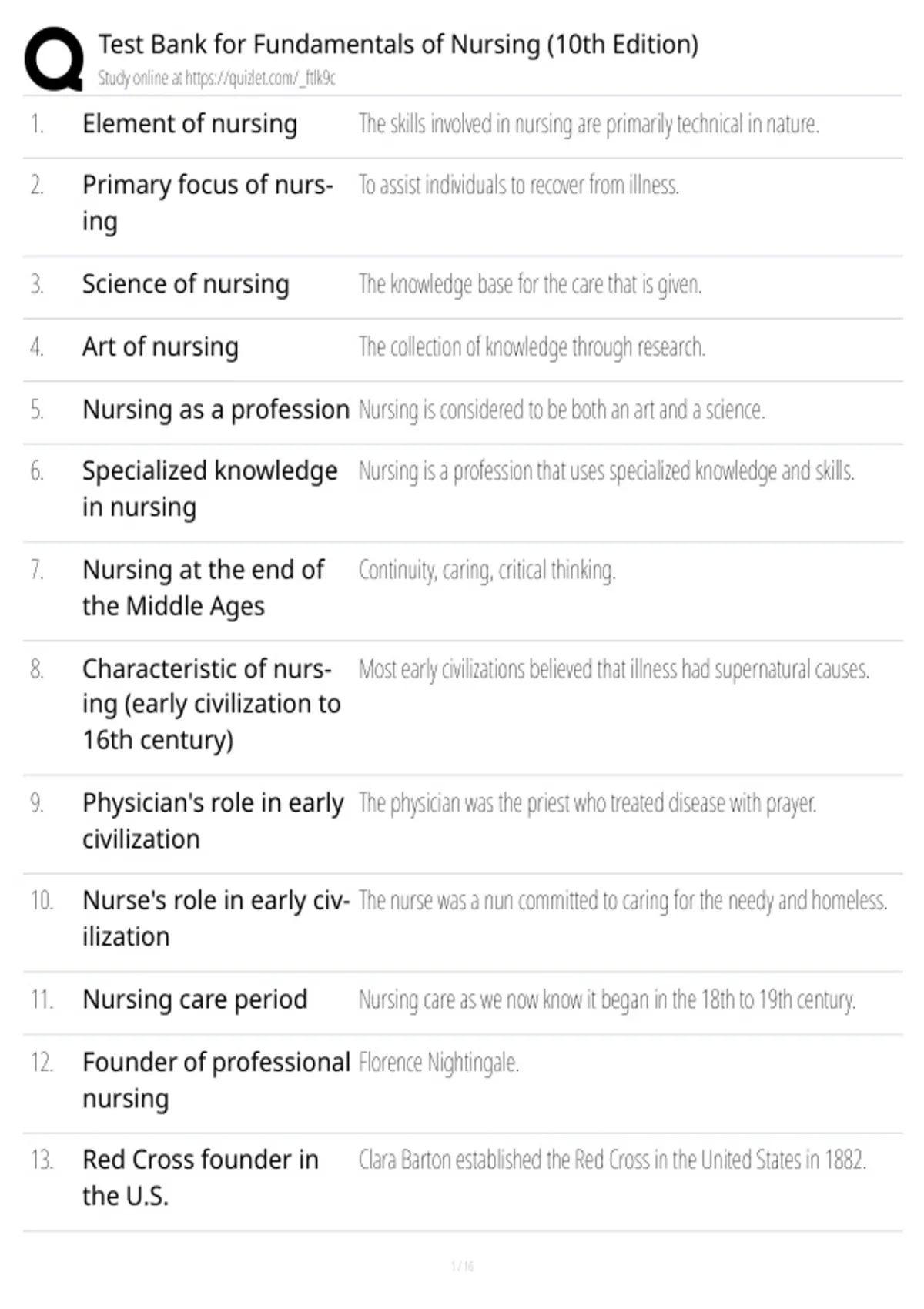Image resolution: width=924 pixels, height=1309 pixels.
Task: Select 'Red Cross founder in the U.S.' term
Action: [x=201, y=1178]
